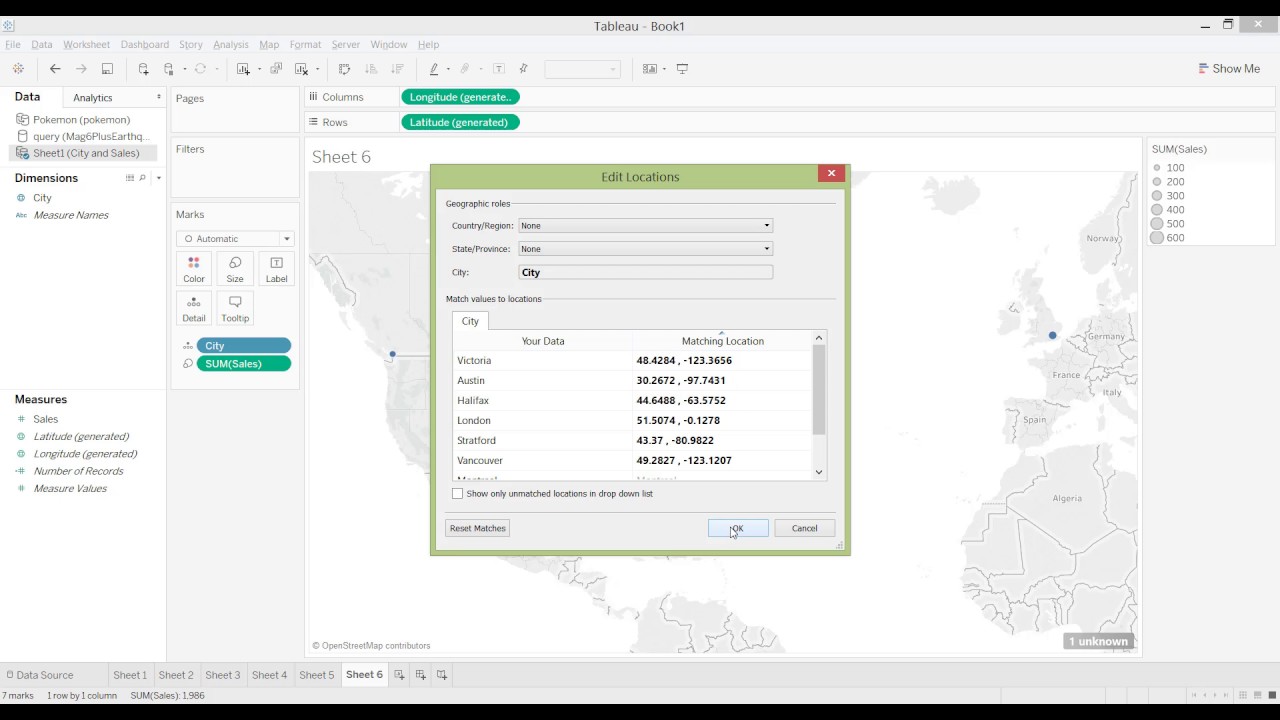
Task: Select the City tab in Edit Locations
Action: [470, 321]
